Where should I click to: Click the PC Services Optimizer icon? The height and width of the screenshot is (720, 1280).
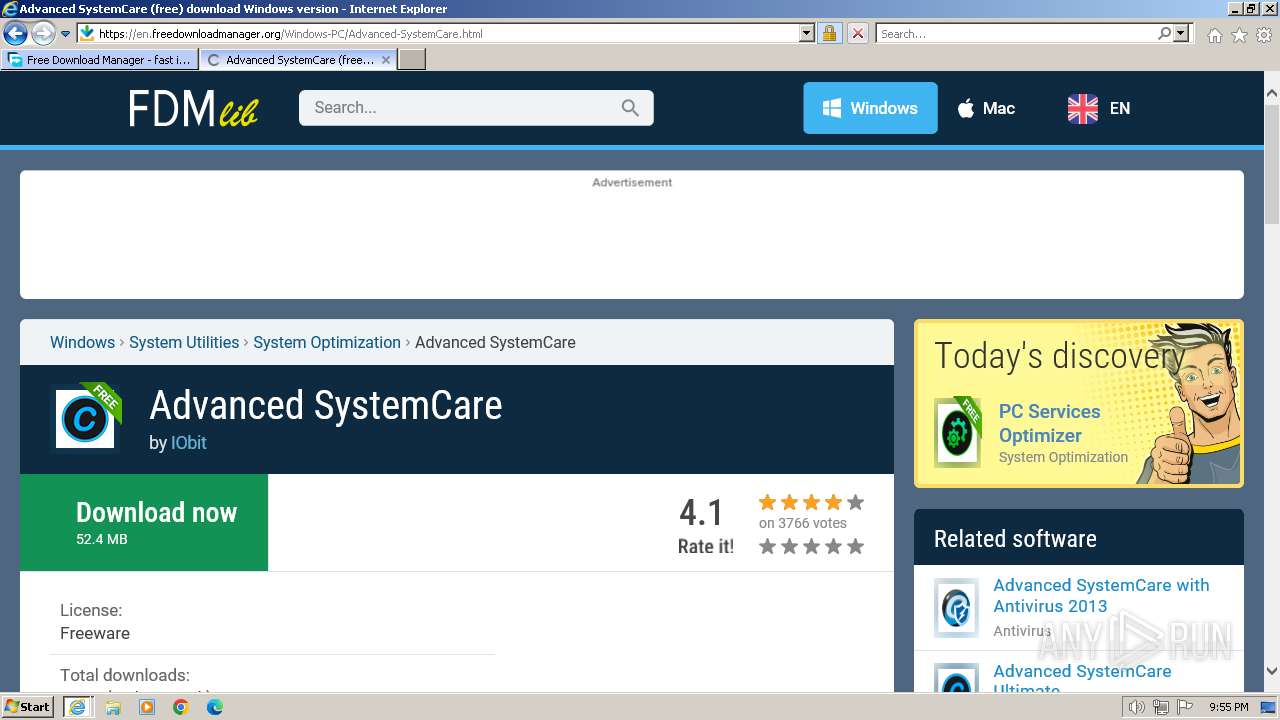click(x=957, y=433)
